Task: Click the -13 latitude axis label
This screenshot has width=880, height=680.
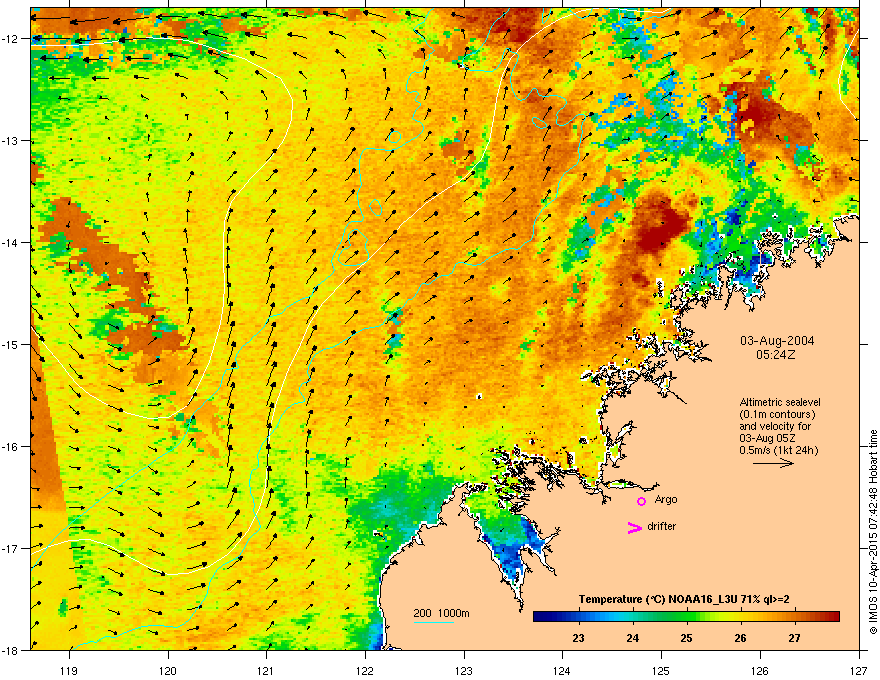Action: click(x=10, y=141)
